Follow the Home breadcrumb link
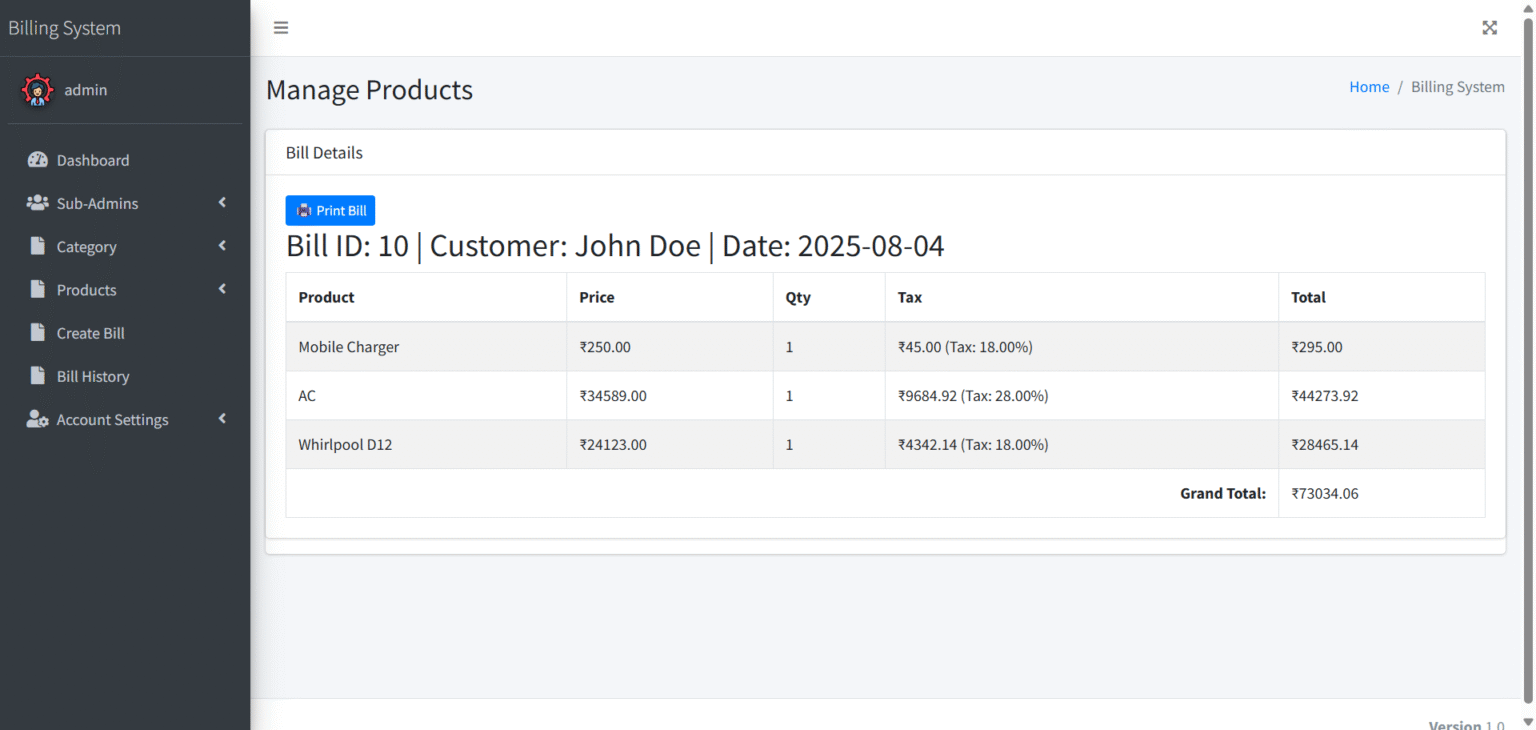The image size is (1536, 730). 1369,87
